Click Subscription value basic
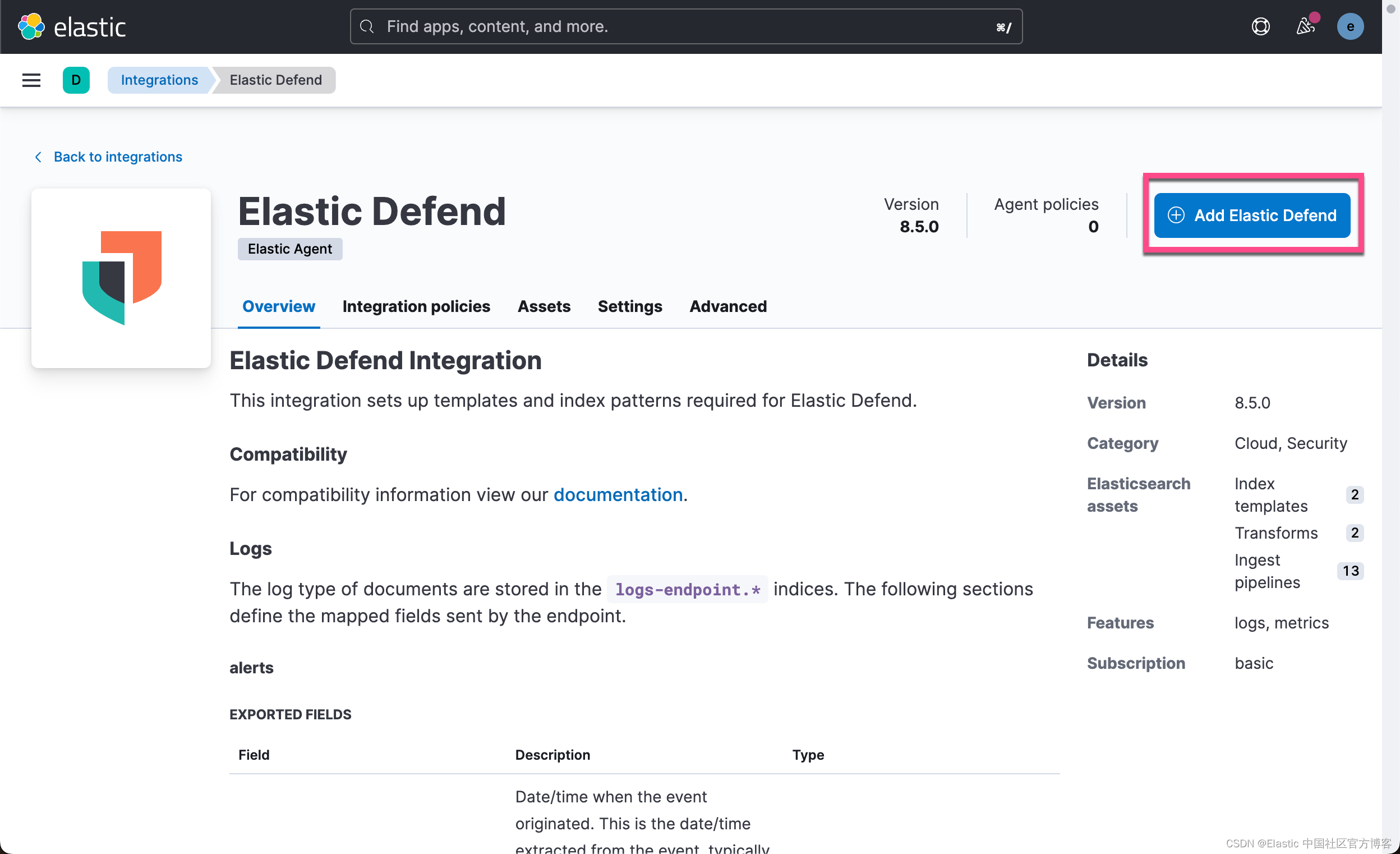 1254,664
